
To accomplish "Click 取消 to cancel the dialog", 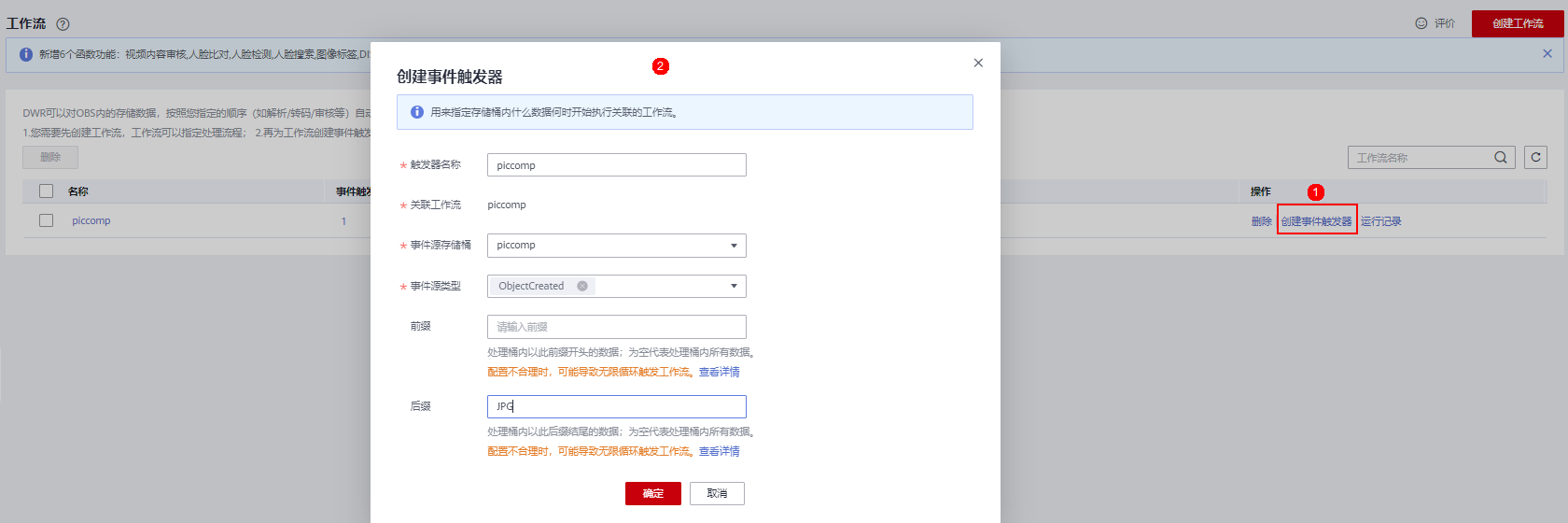I will 717,493.
